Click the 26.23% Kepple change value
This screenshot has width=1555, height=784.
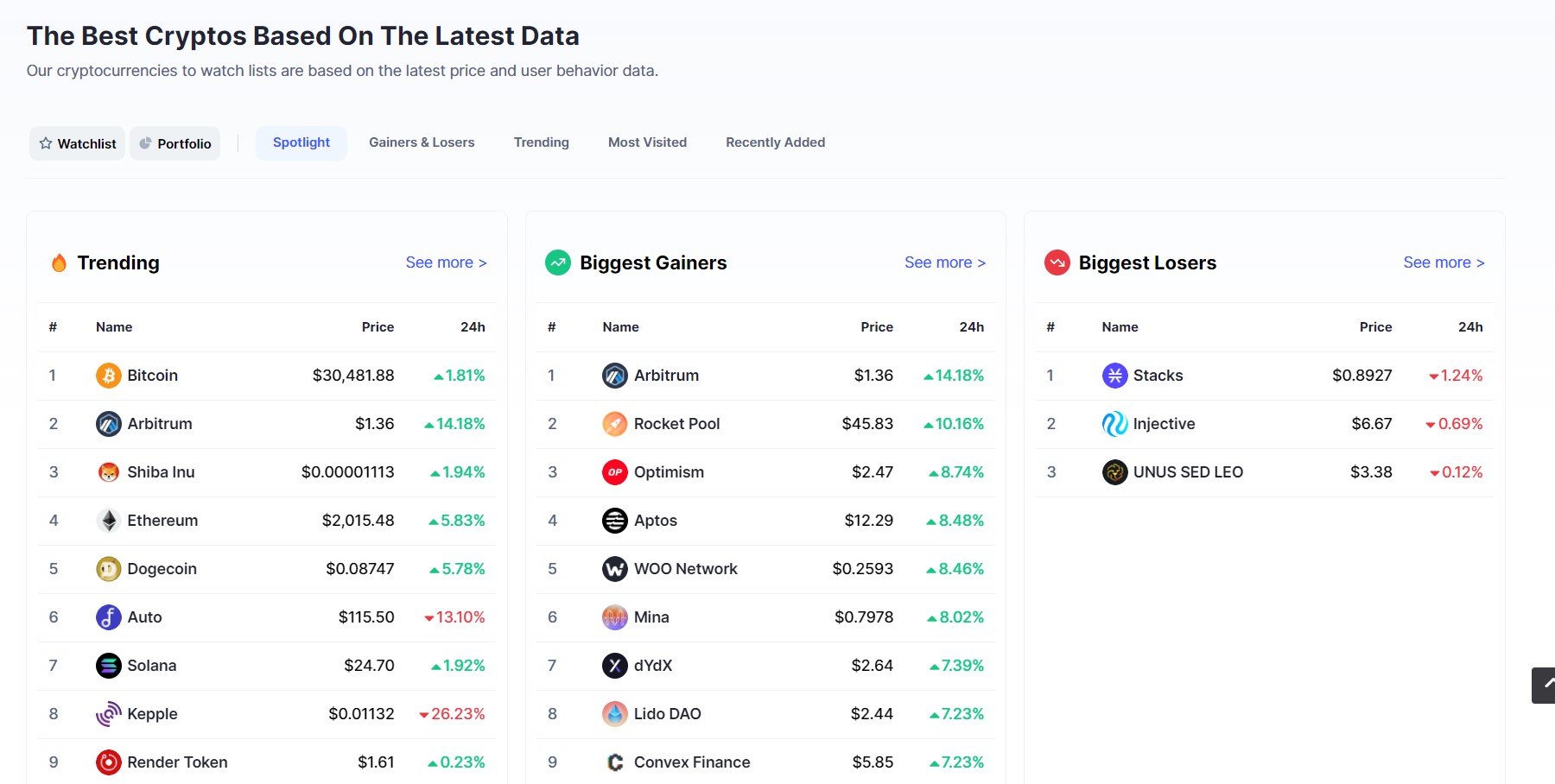pos(452,714)
